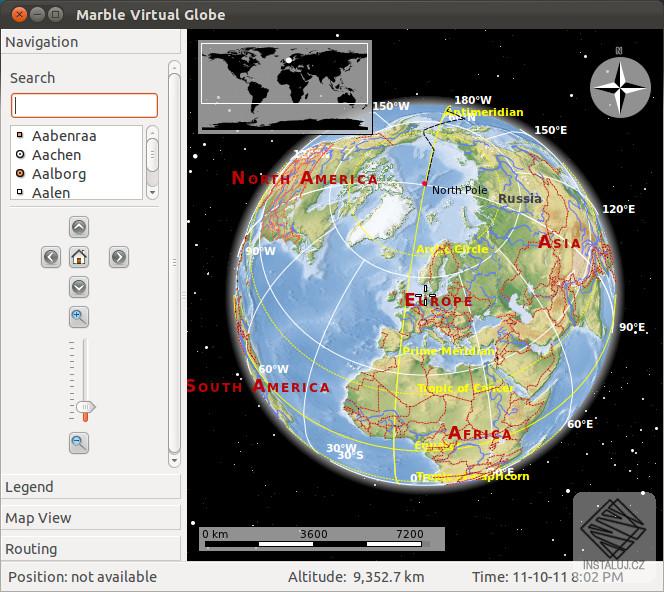Click the city list scrollbar down arrow
664x592 pixels.
click(x=152, y=193)
